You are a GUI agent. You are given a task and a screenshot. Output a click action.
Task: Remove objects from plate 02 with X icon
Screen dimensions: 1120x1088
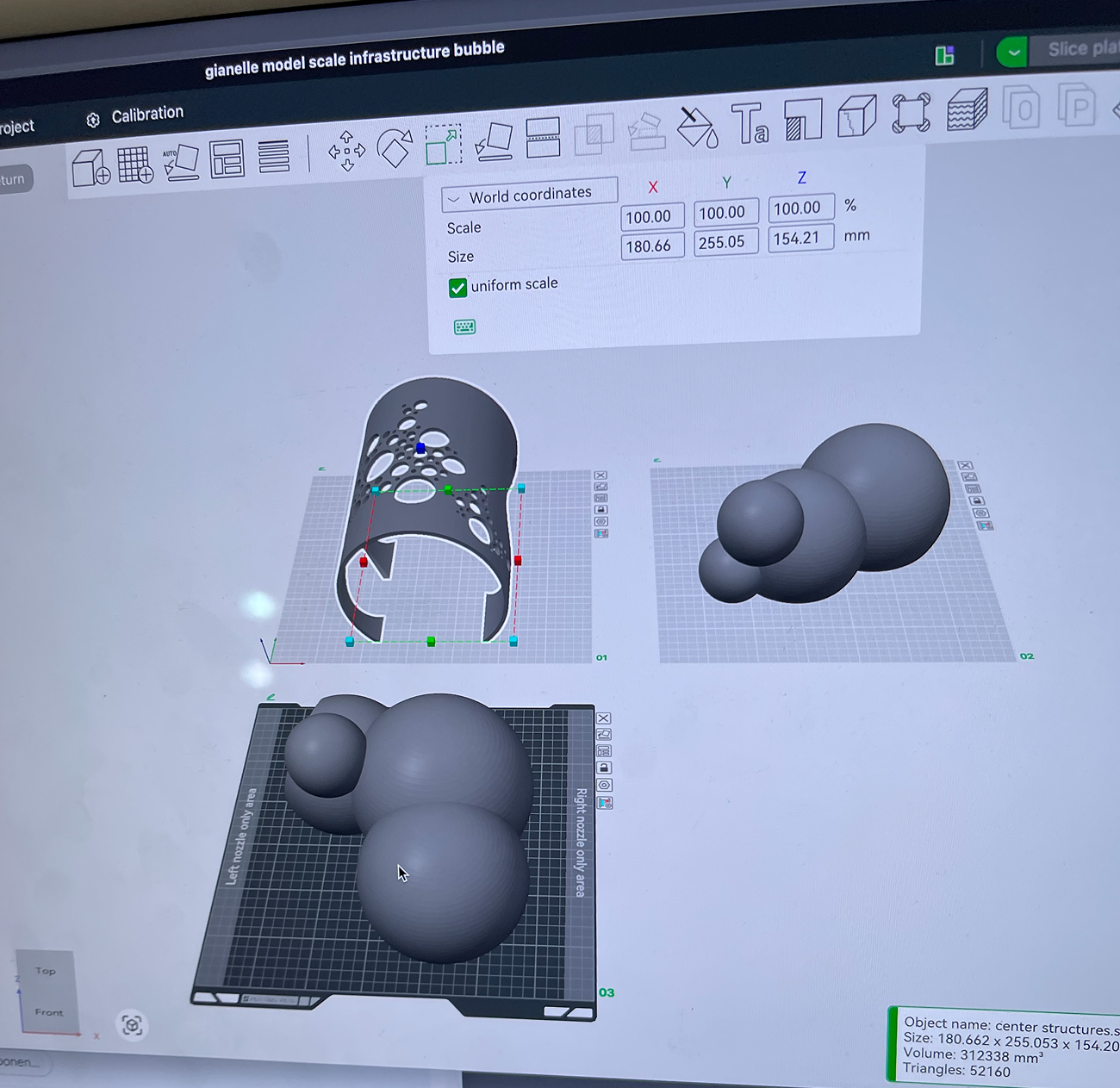tap(965, 466)
